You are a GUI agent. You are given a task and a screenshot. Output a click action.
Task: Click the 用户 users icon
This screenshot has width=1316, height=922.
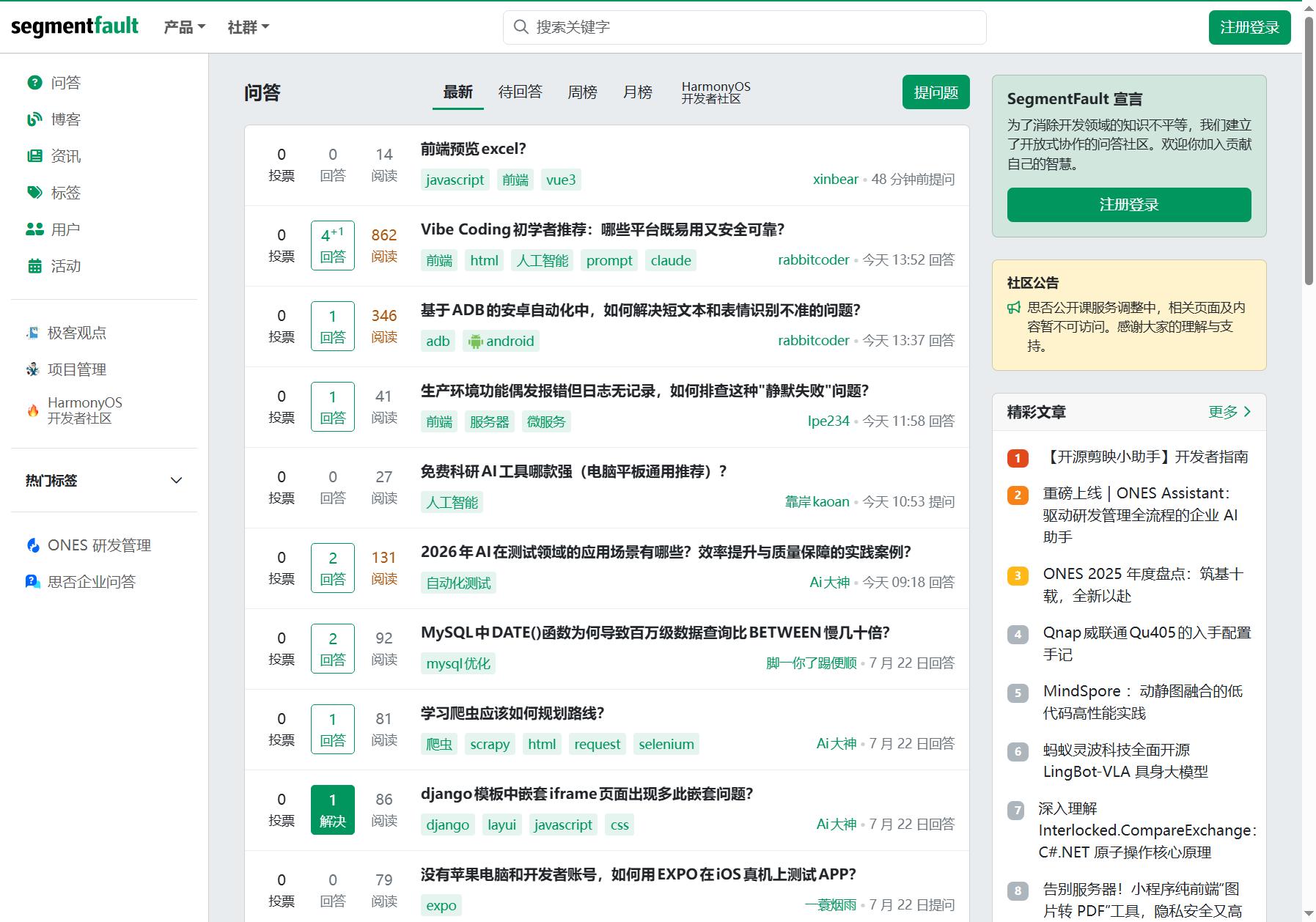click(34, 229)
